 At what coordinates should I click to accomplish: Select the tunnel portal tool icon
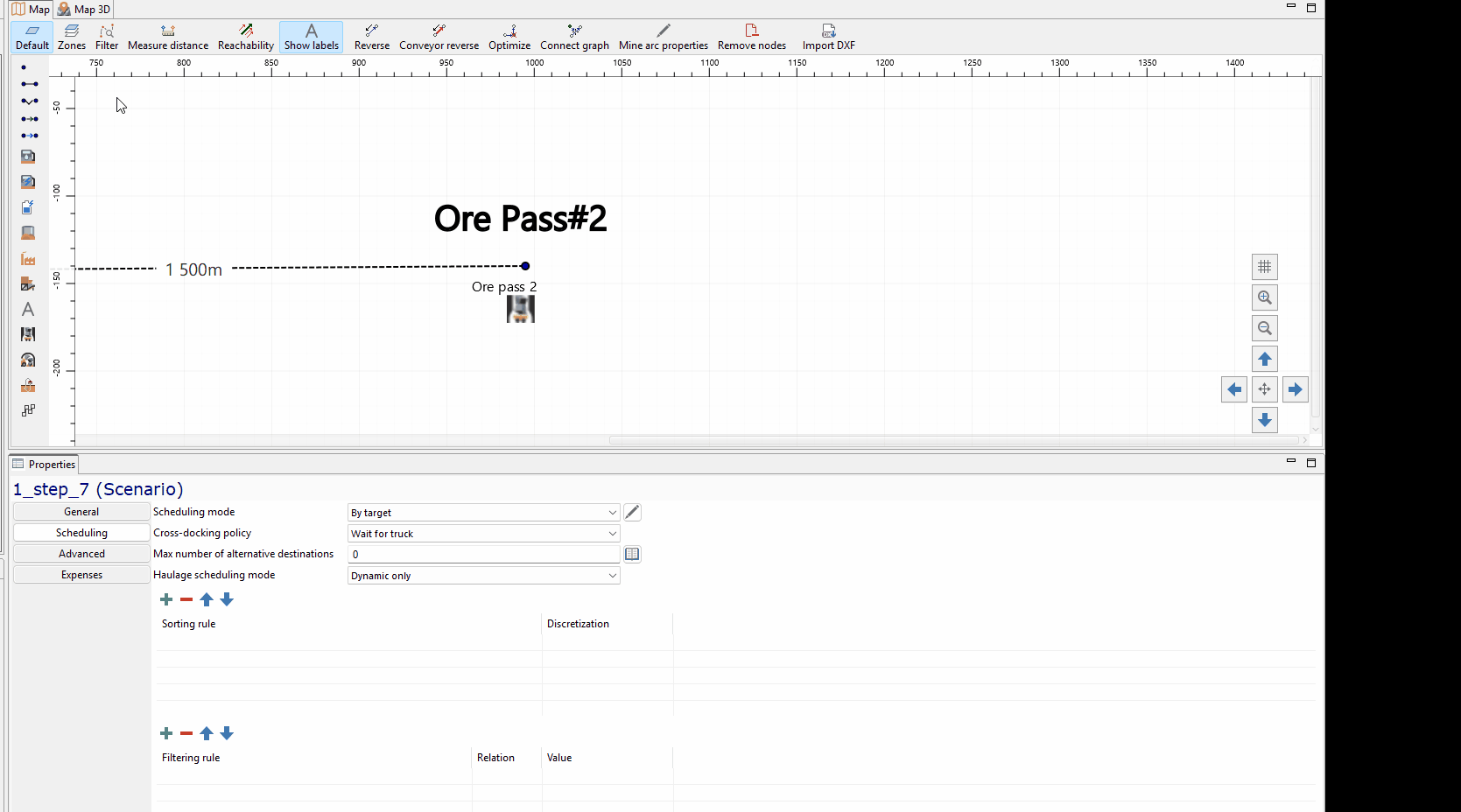click(28, 360)
